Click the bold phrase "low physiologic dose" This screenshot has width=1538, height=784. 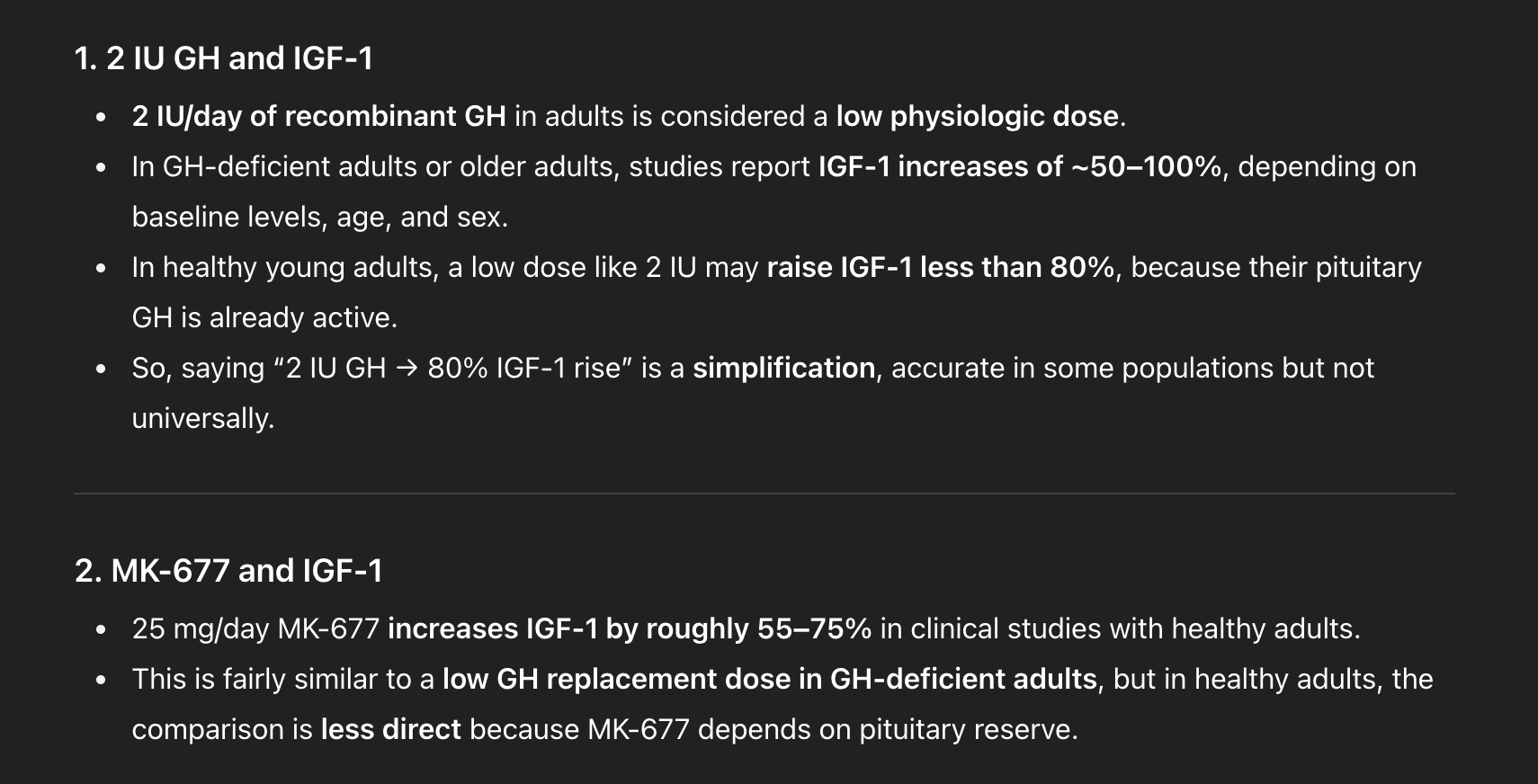click(977, 116)
